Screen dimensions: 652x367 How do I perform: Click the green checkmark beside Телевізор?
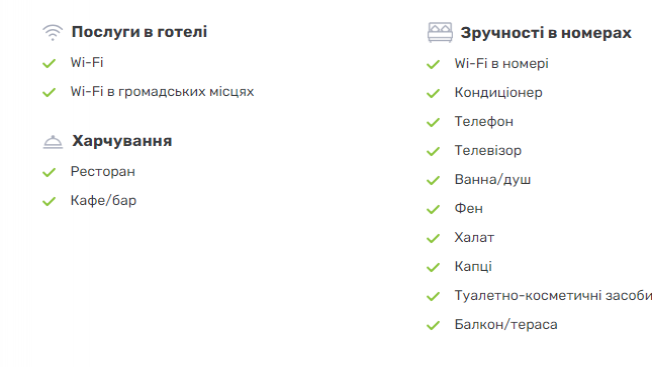coord(433,151)
